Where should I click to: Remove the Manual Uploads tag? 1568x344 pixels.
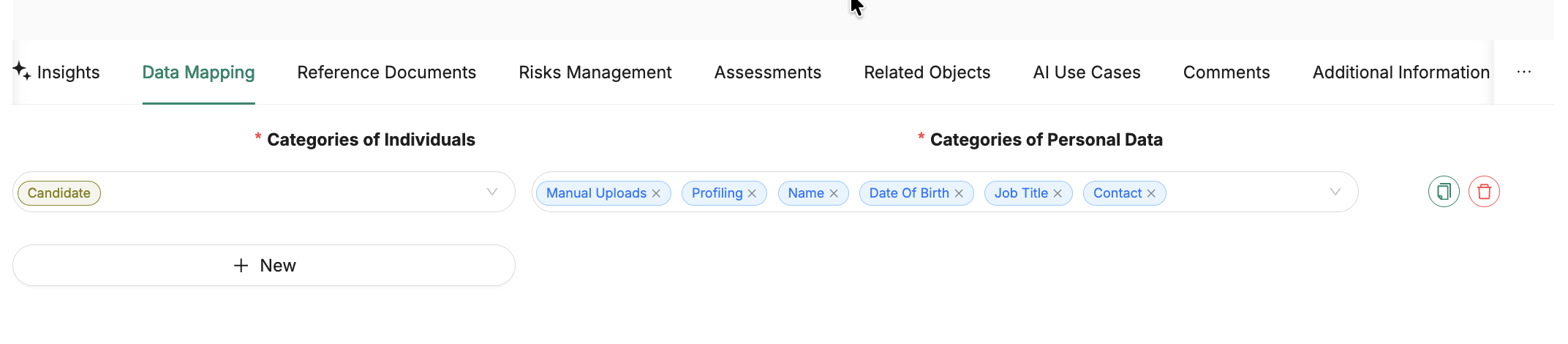(656, 193)
